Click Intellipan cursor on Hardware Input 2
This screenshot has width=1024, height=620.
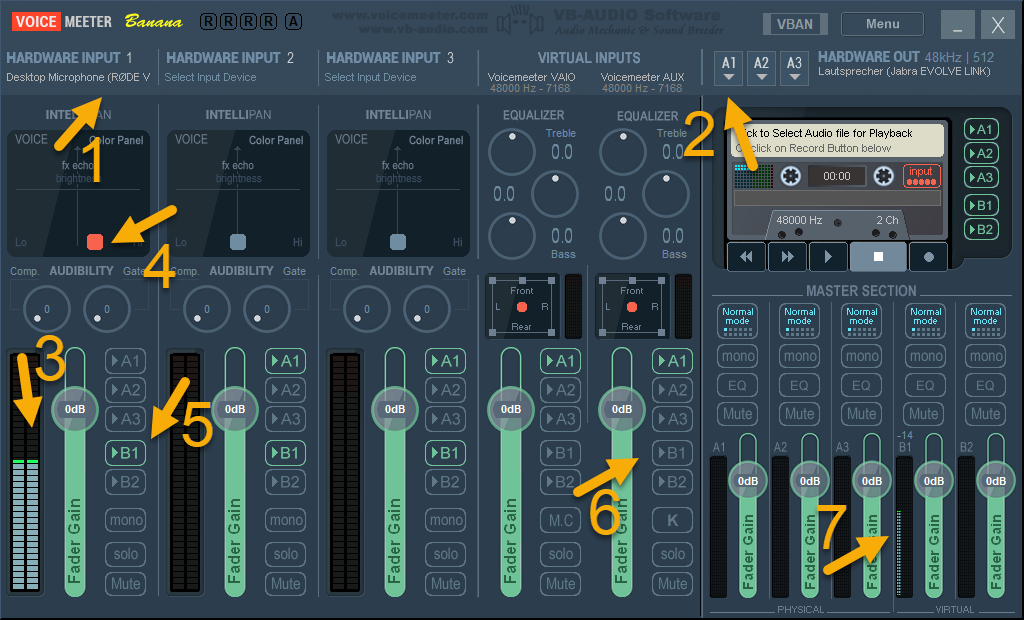click(238, 242)
